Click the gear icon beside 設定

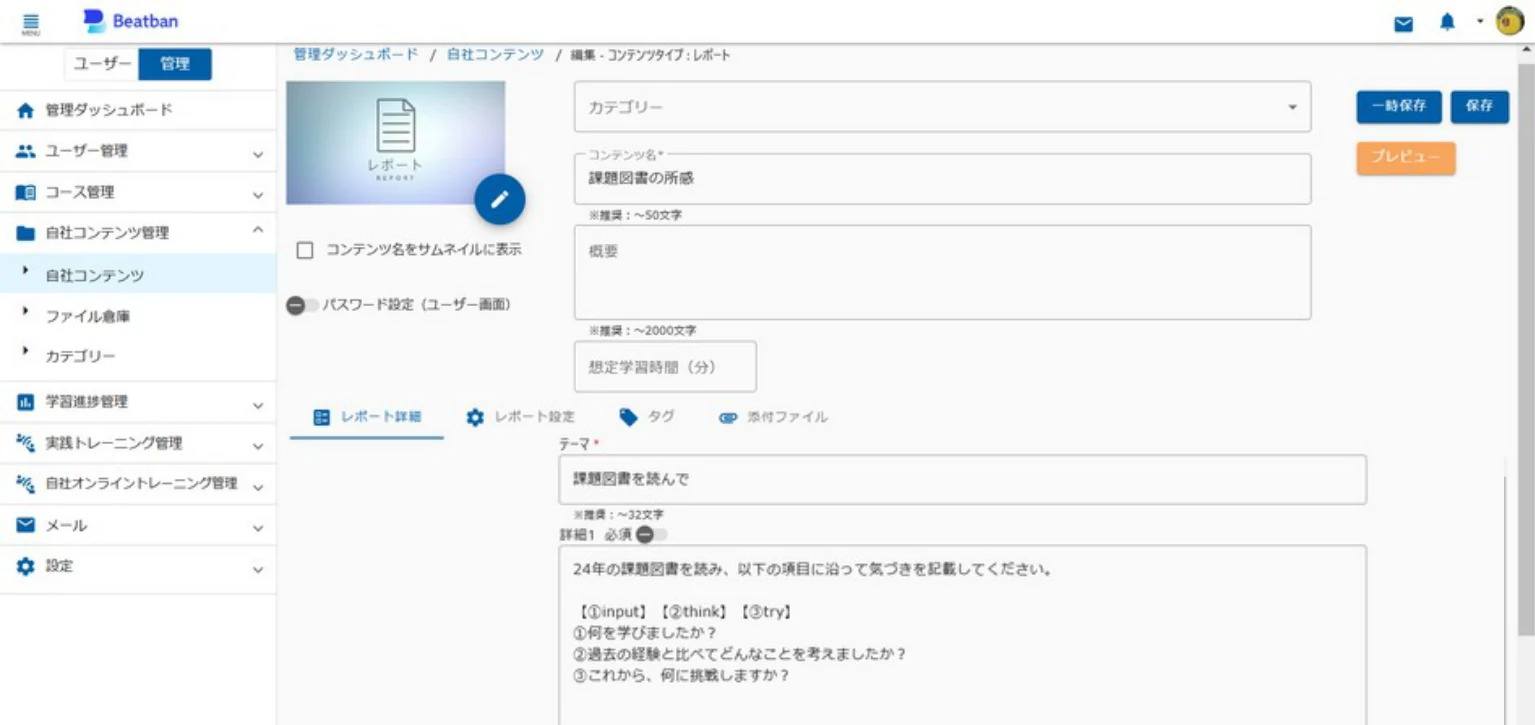tap(26, 566)
